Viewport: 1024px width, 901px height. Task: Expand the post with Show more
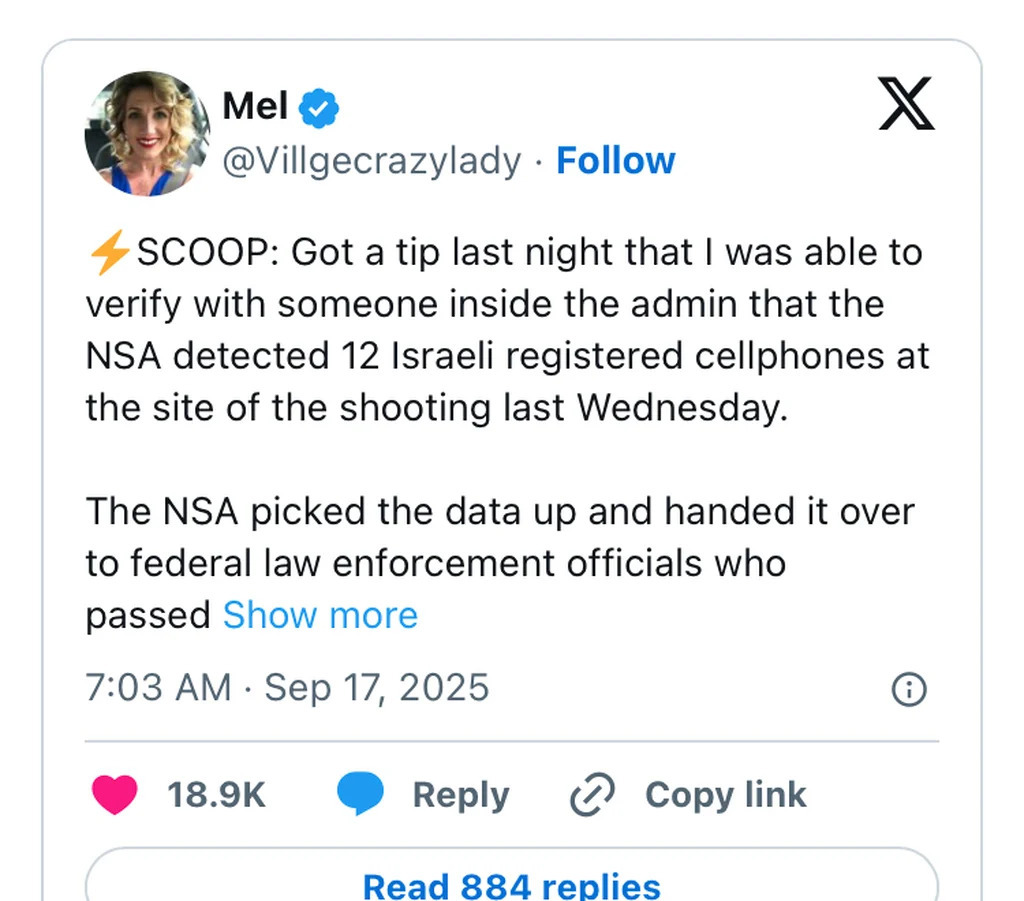320,615
